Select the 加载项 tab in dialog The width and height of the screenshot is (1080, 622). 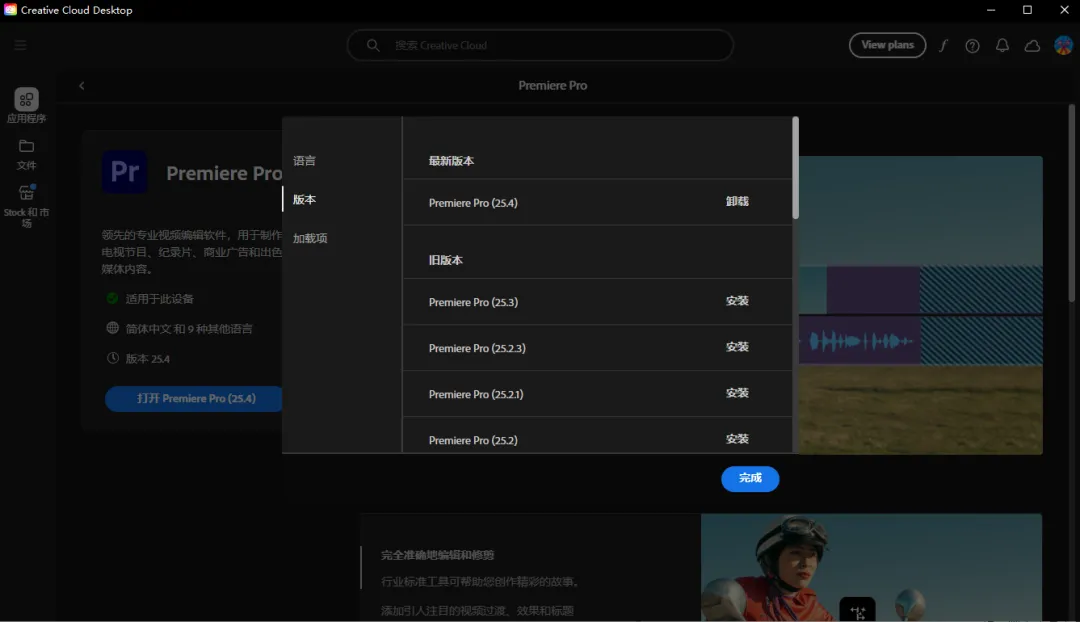click(x=310, y=238)
